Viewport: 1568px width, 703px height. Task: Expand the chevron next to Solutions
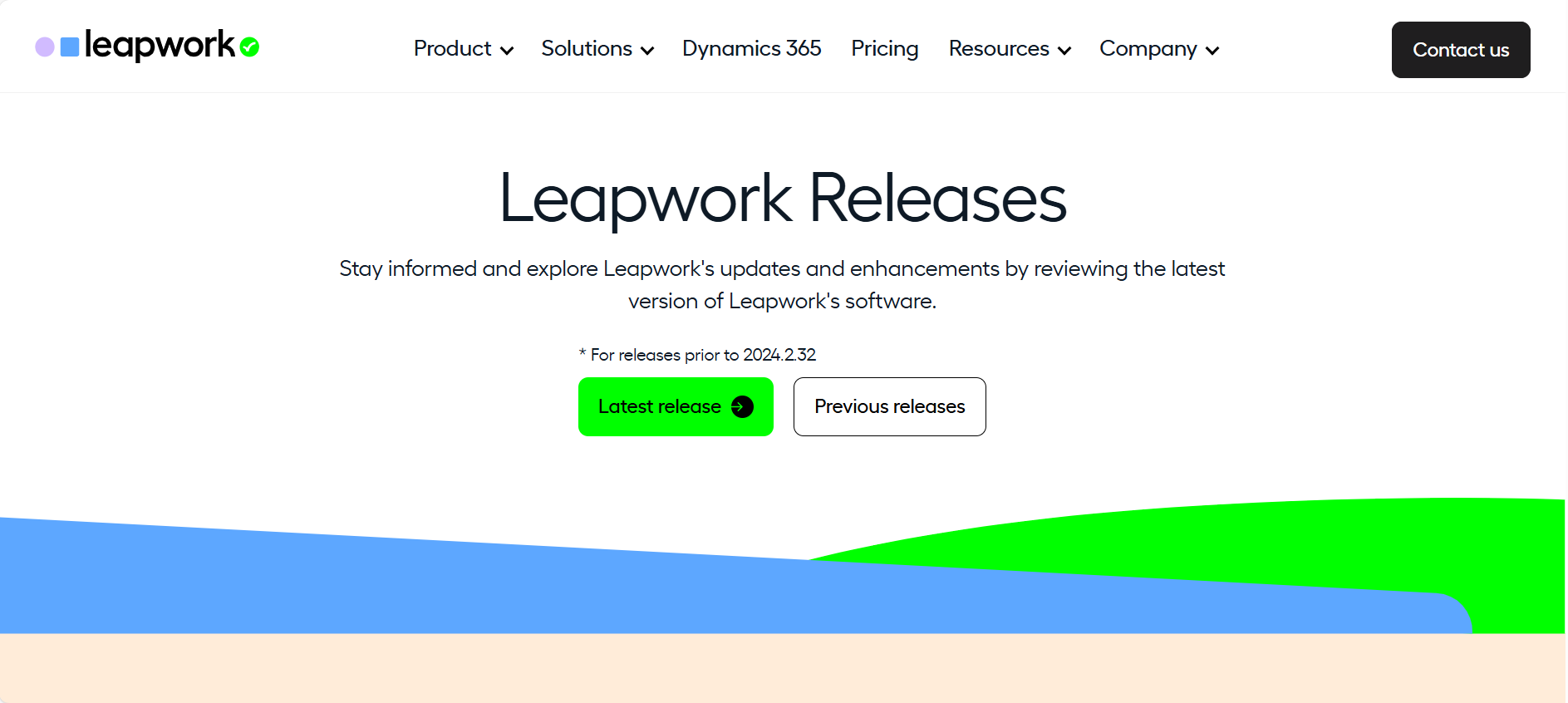(647, 51)
